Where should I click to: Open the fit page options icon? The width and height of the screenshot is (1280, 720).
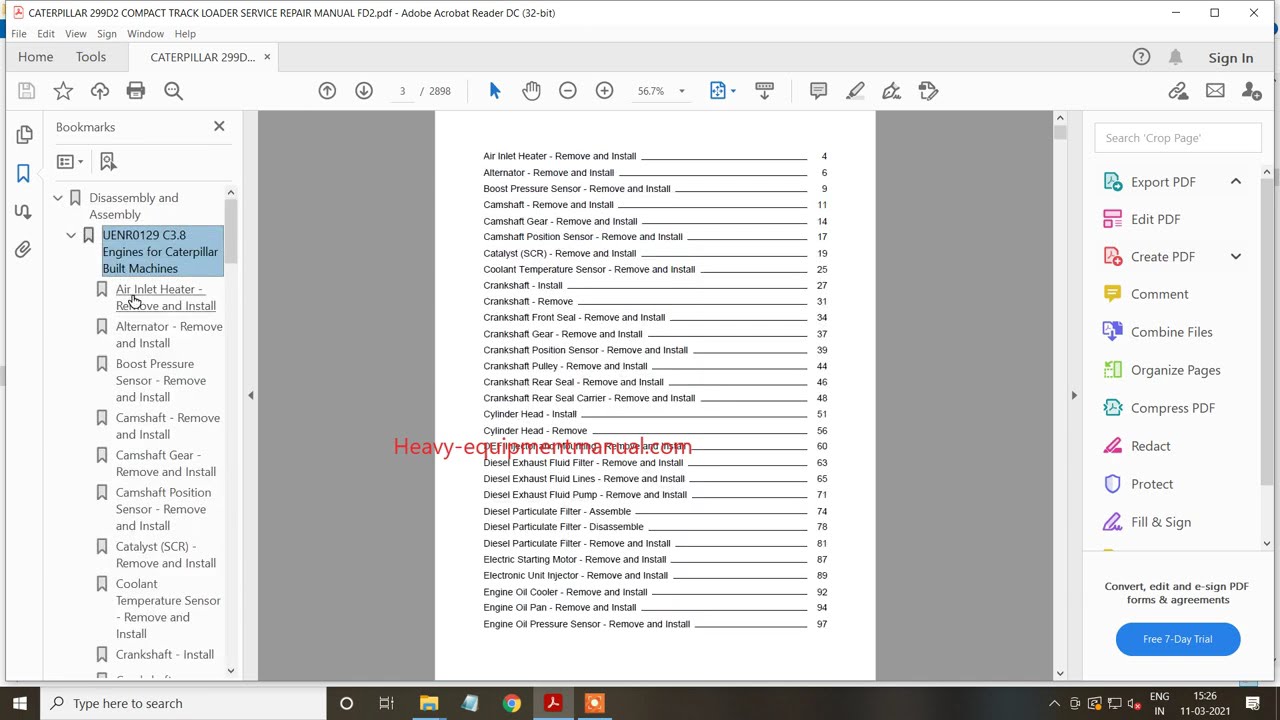pyautogui.click(x=722, y=91)
